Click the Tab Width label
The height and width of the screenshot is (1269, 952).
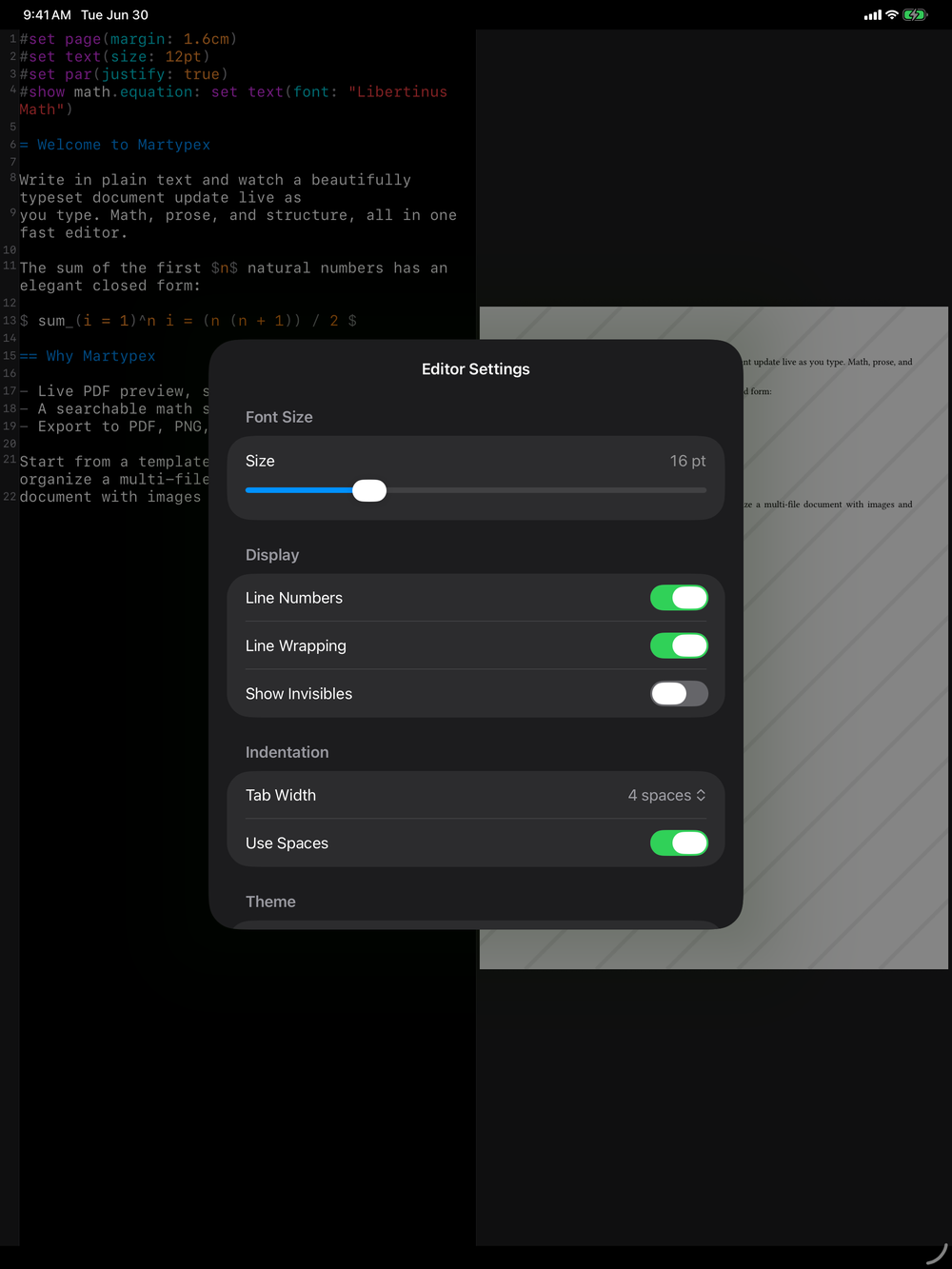pos(281,795)
